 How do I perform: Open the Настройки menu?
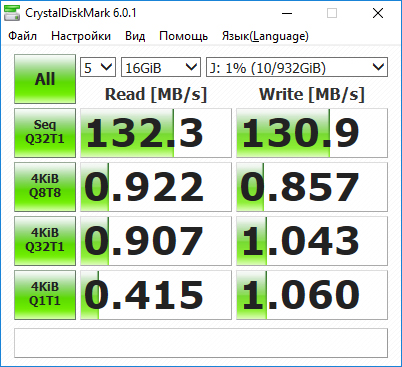[81, 36]
